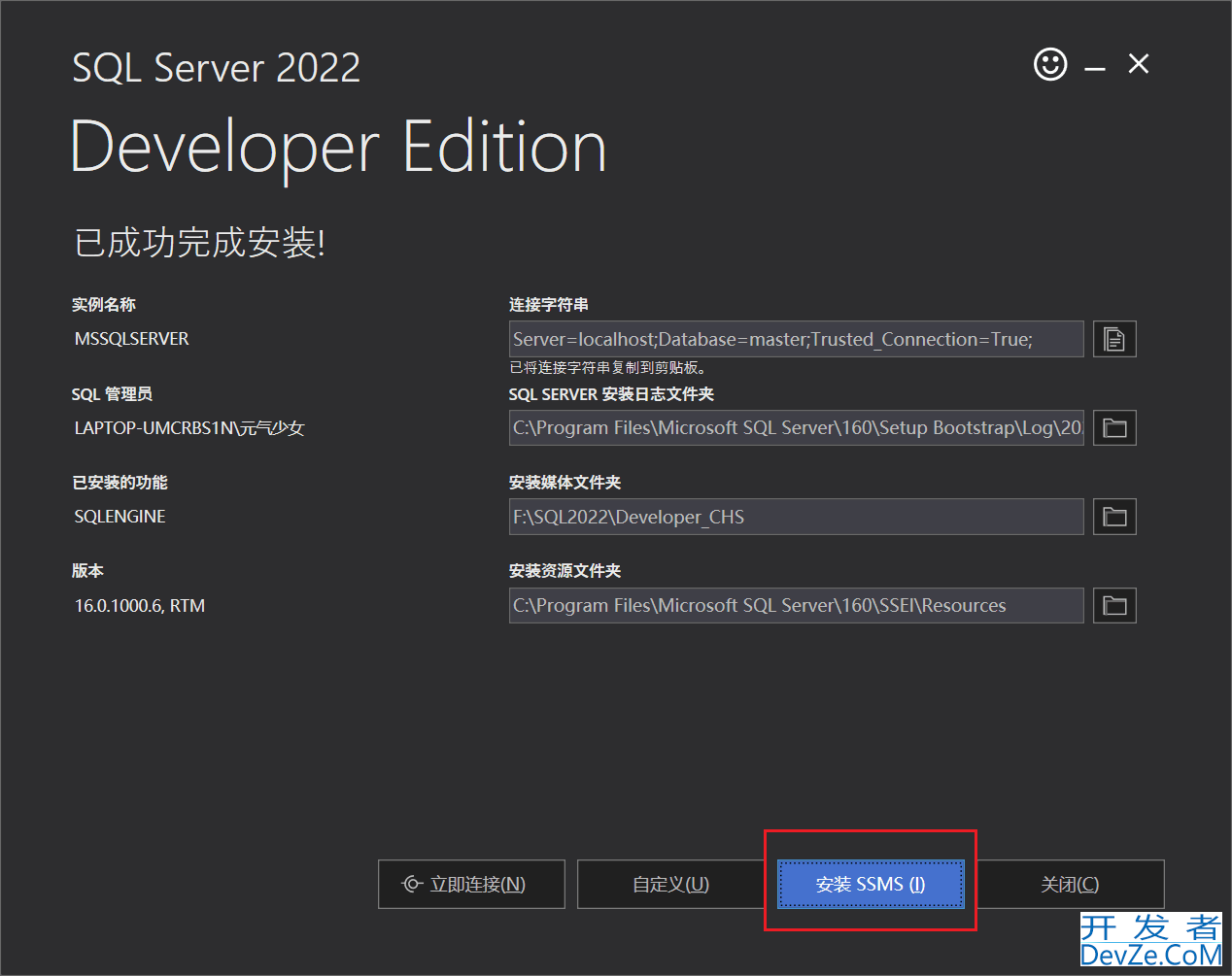
Task: Select the F:\SQL2022\Developer_CHS path field
Action: pos(796,517)
